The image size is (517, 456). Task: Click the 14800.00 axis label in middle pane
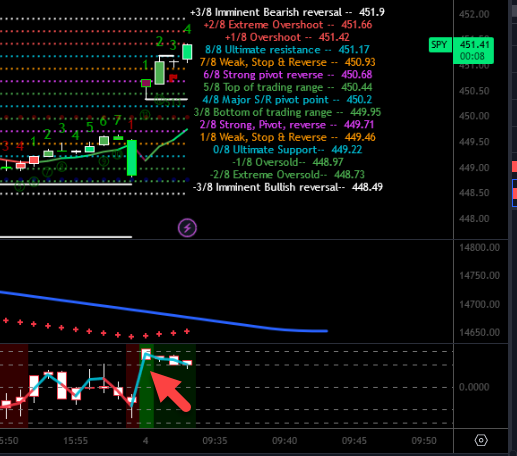tap(479, 248)
